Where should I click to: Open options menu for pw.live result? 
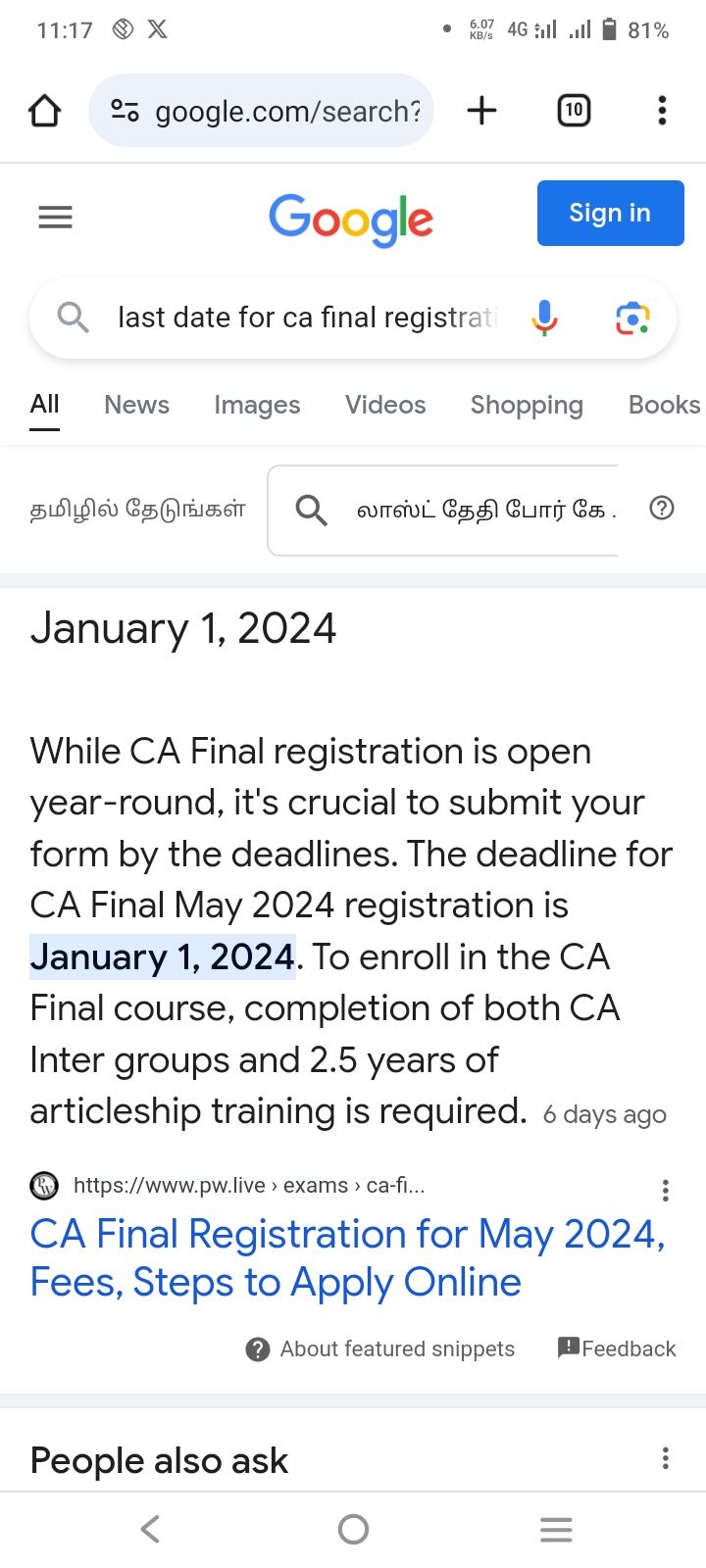[666, 1191]
